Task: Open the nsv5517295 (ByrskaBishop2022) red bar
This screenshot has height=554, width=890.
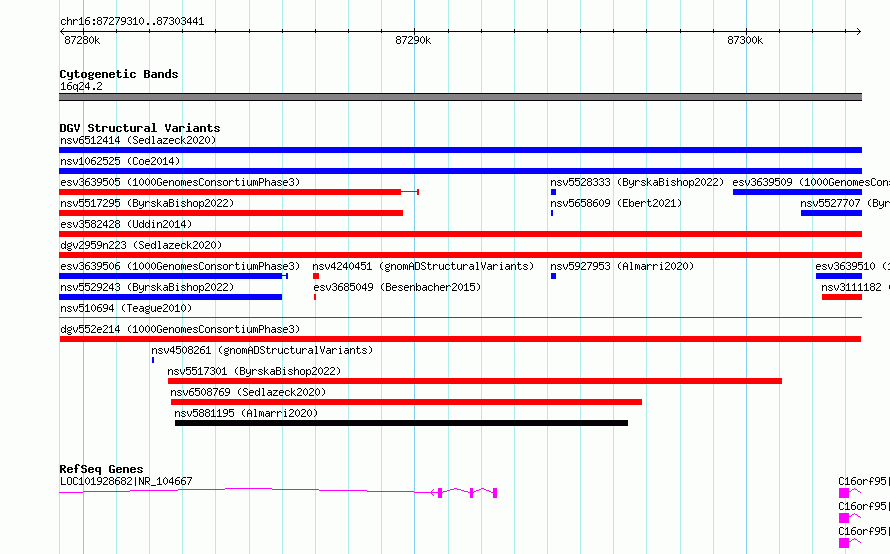Action: [231, 213]
